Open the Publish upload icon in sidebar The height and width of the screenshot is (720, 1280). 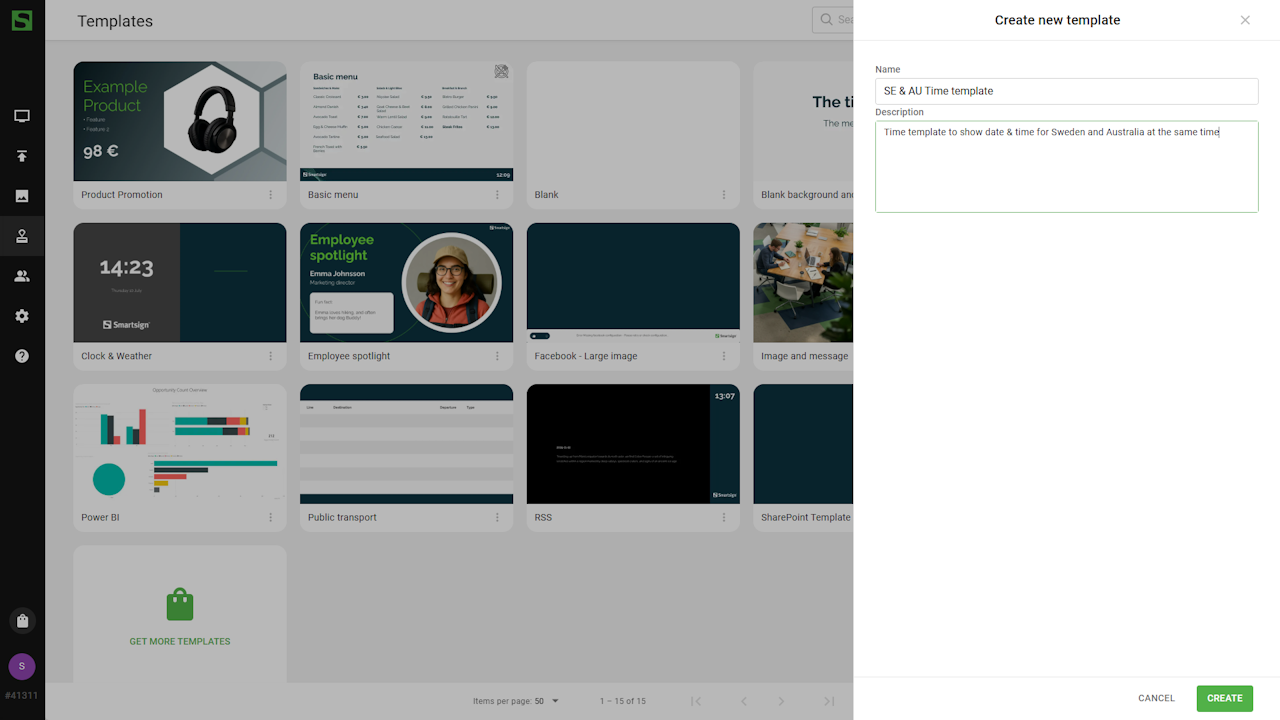[22, 156]
